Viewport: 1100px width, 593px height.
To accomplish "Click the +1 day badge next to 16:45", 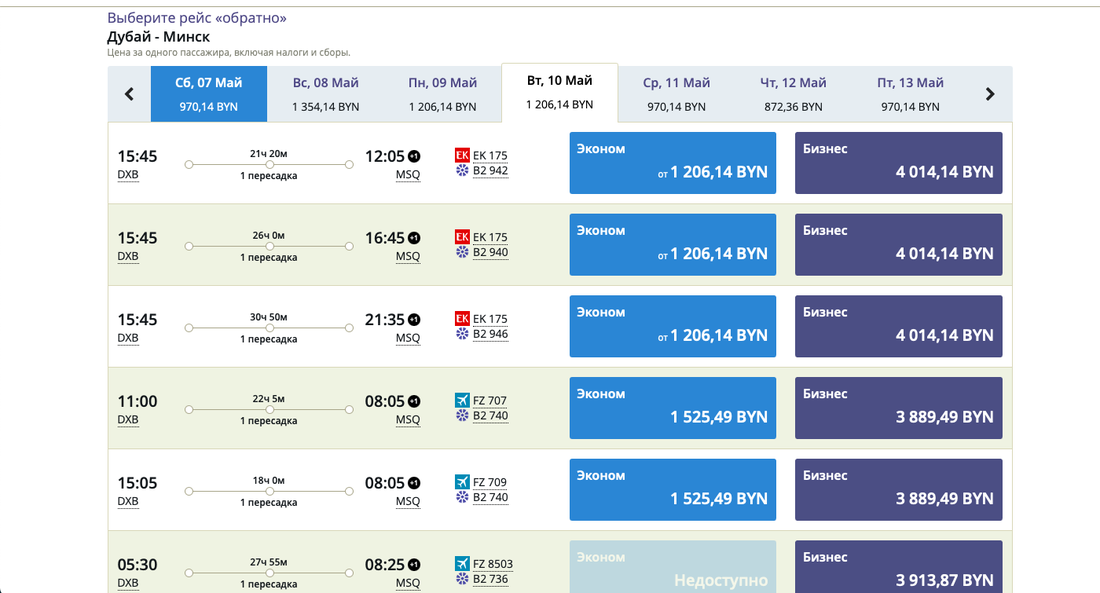I will (x=414, y=238).
